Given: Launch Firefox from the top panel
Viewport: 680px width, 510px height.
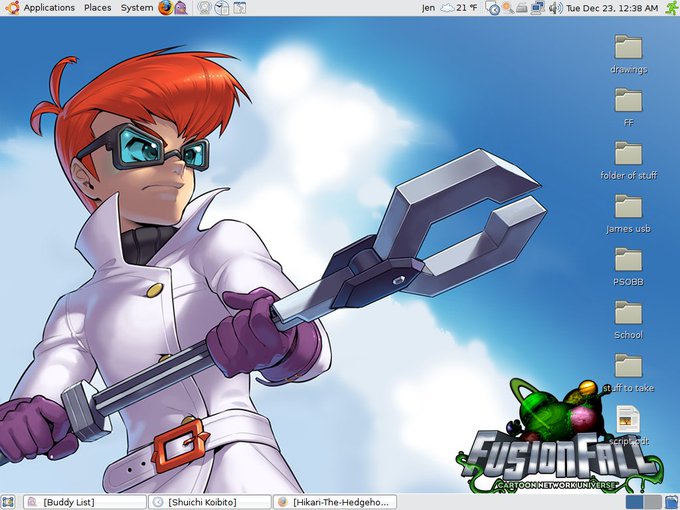Looking at the screenshot, I should (x=165, y=8).
